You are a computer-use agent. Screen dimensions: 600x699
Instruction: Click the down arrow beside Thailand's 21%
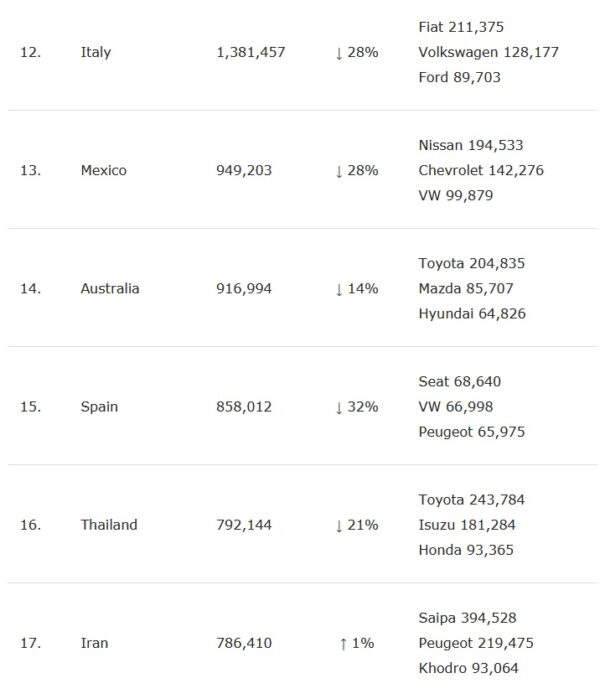point(339,524)
